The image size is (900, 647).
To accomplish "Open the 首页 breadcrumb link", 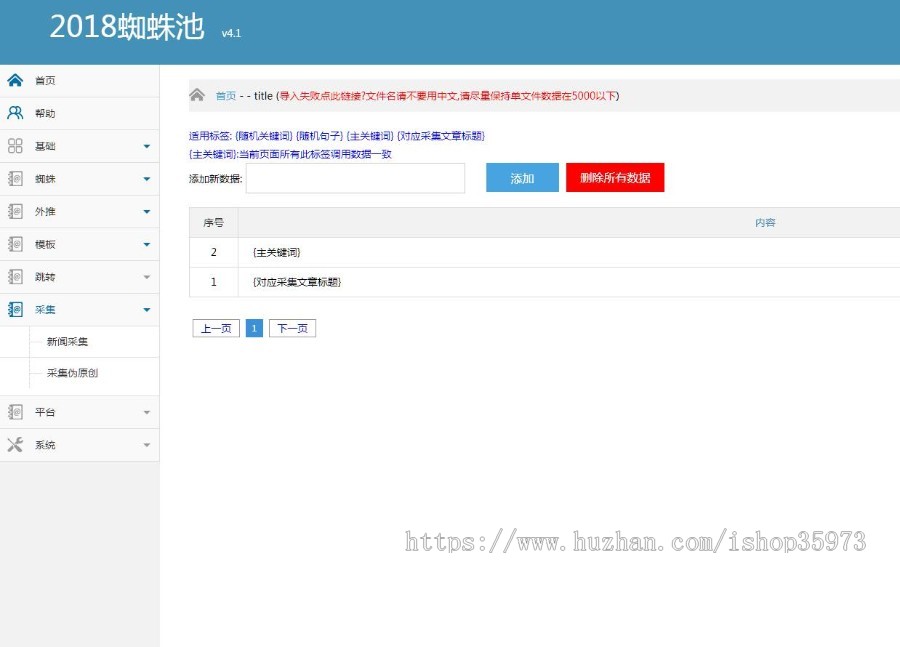I will (224, 95).
